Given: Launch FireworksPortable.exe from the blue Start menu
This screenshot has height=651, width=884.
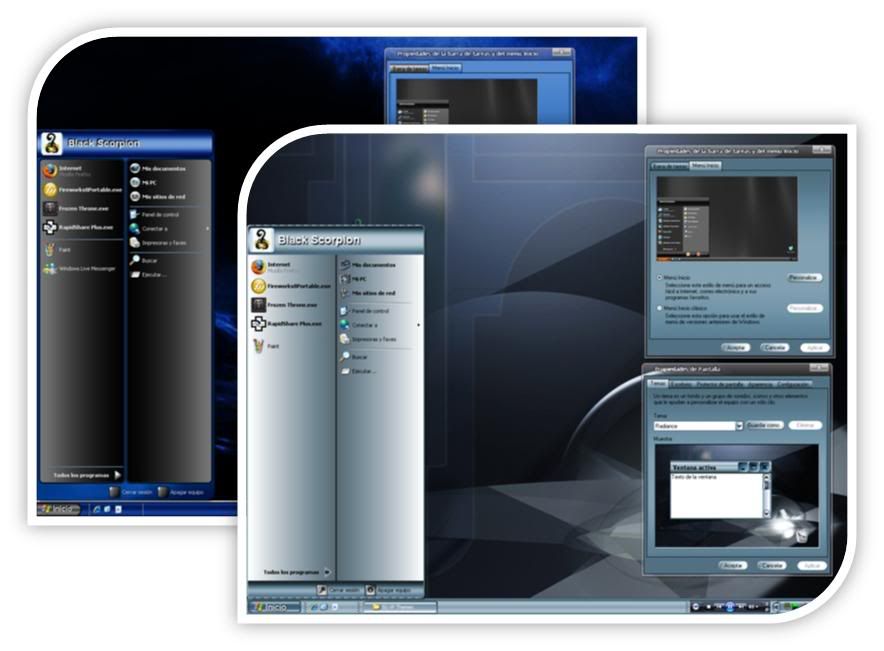Looking at the screenshot, I should [x=82, y=189].
